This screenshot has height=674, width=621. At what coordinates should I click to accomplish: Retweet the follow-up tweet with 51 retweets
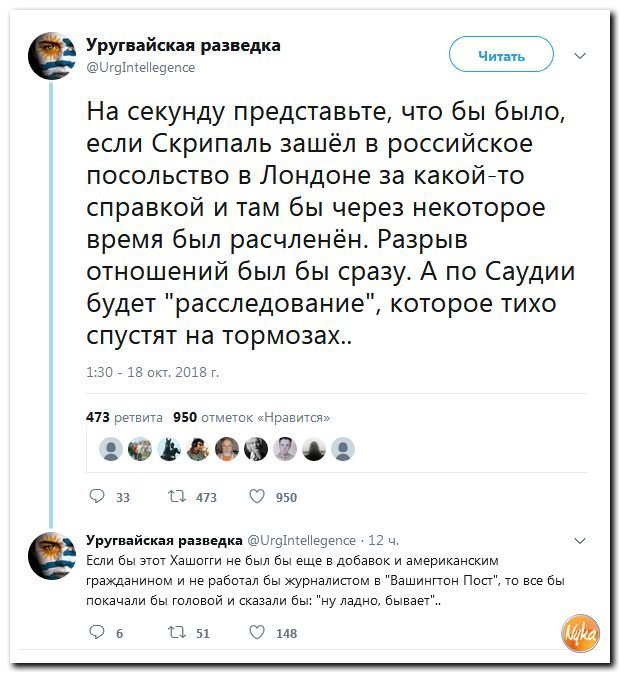coord(177,632)
